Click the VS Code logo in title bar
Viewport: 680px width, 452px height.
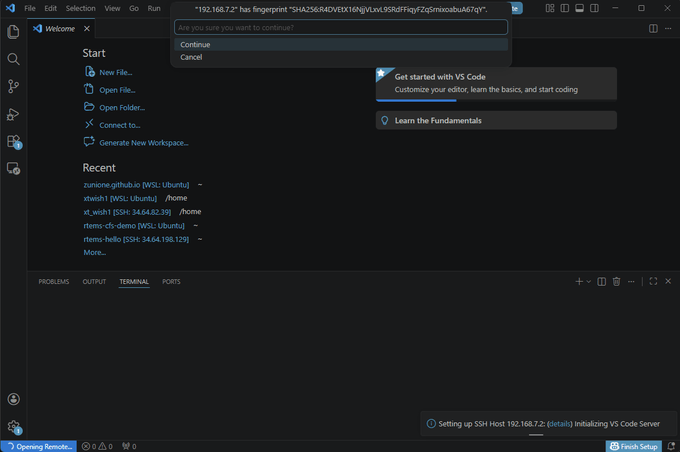(x=10, y=8)
